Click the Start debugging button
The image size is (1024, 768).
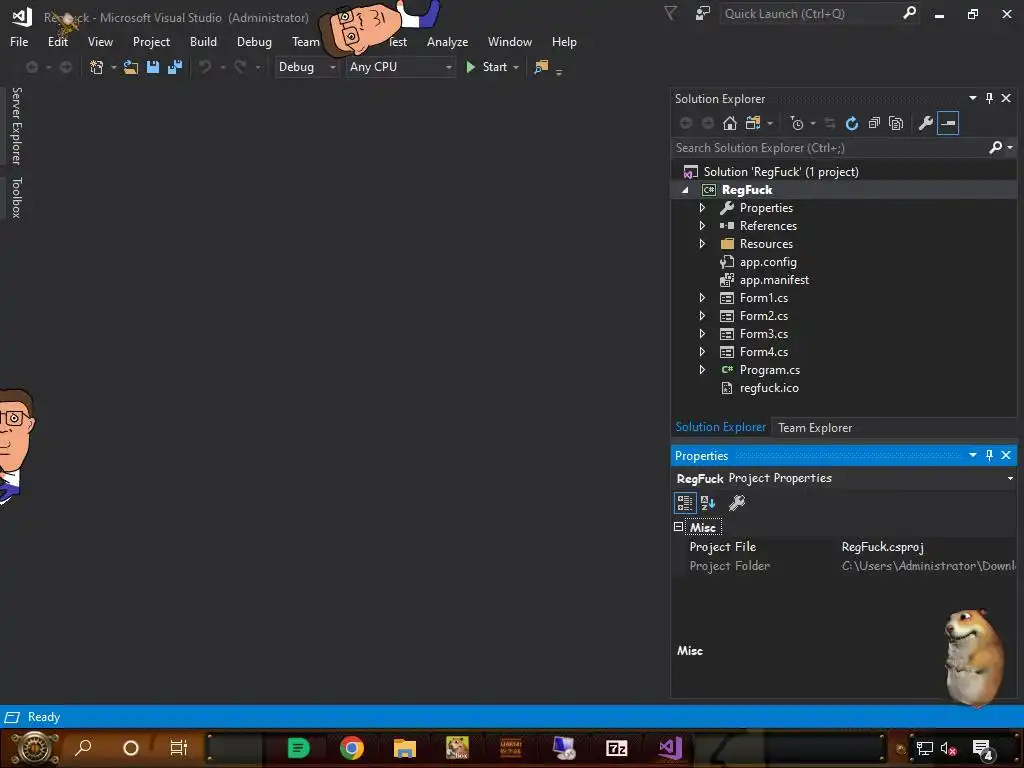[487, 67]
